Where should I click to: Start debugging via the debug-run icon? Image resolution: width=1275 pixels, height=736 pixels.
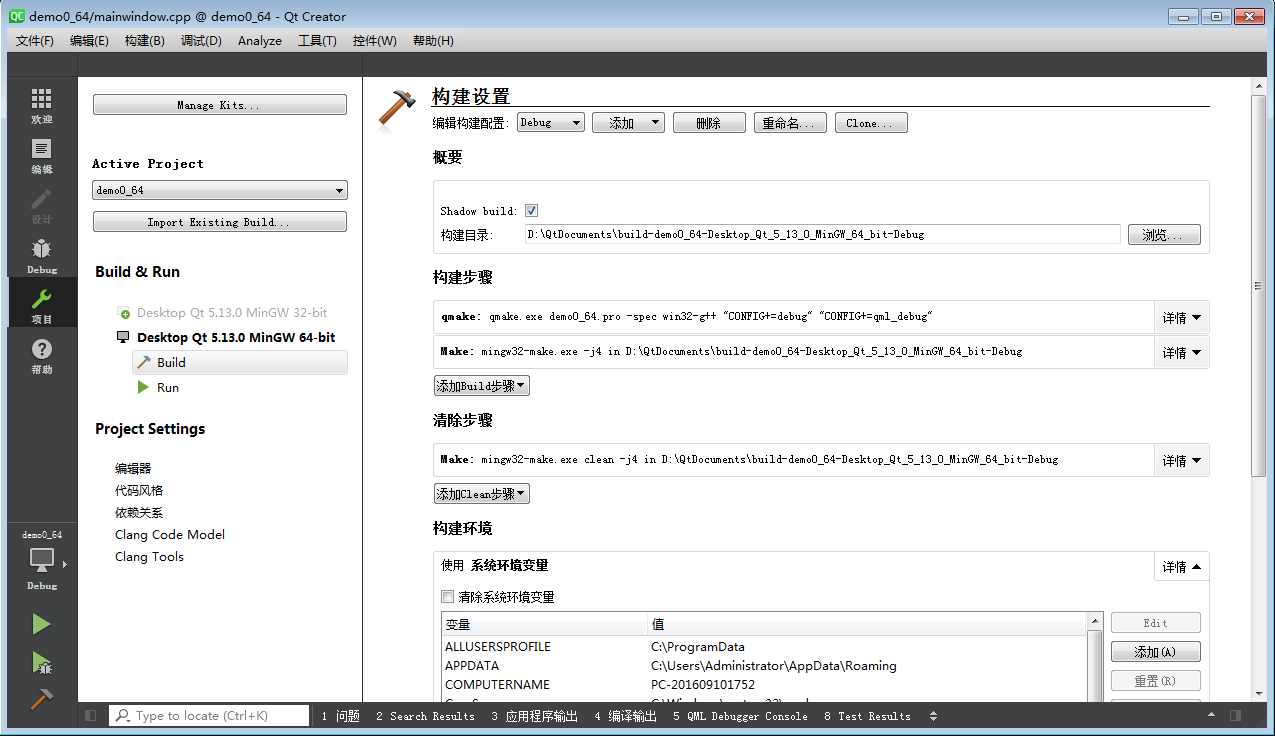click(41, 661)
